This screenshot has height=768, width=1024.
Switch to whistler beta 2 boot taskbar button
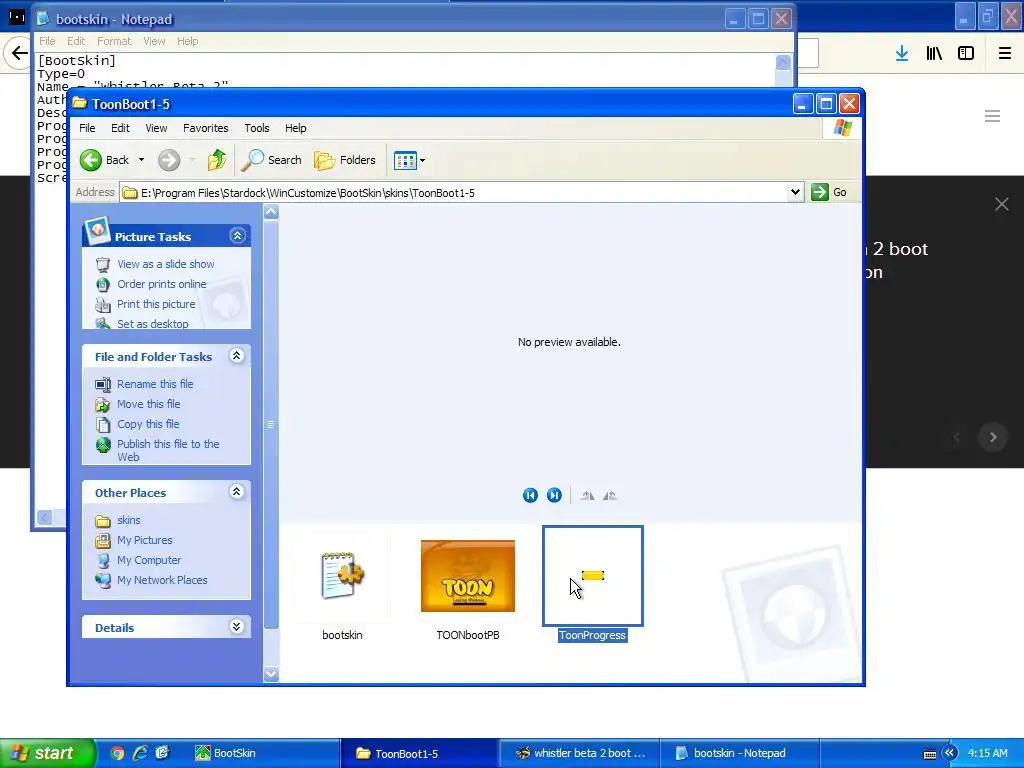(579, 753)
